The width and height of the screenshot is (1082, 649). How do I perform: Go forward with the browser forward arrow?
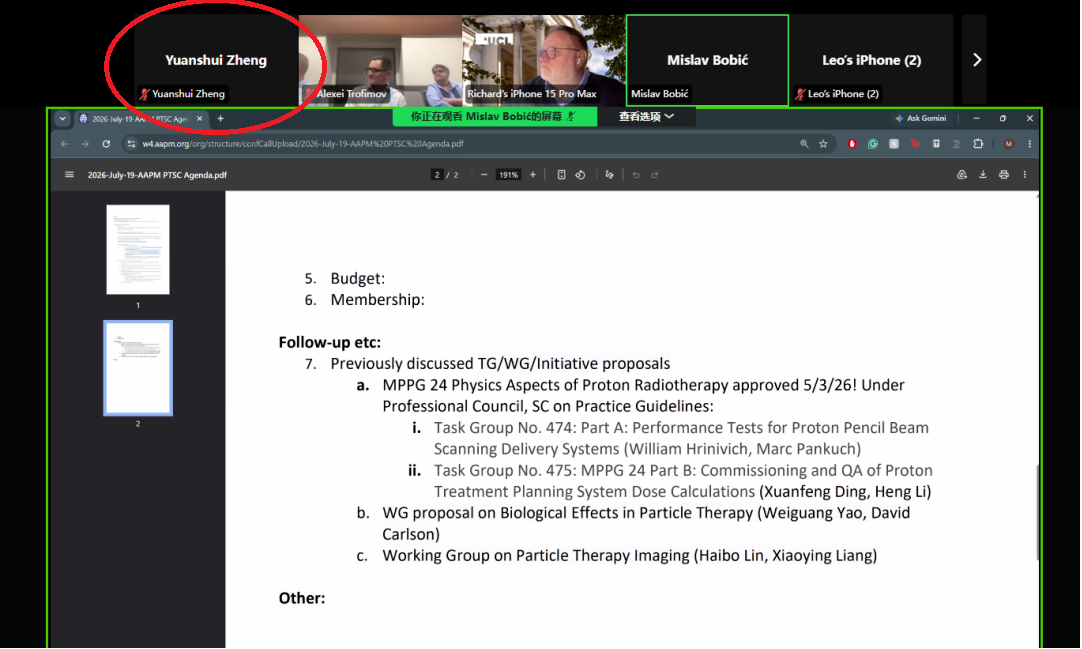85,144
